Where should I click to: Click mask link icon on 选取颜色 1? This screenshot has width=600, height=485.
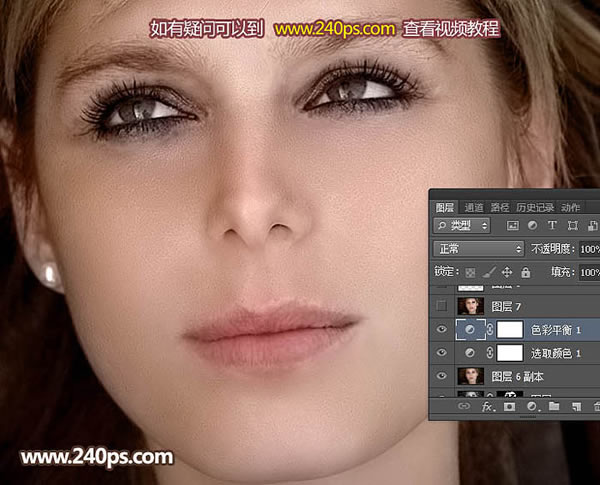point(490,353)
